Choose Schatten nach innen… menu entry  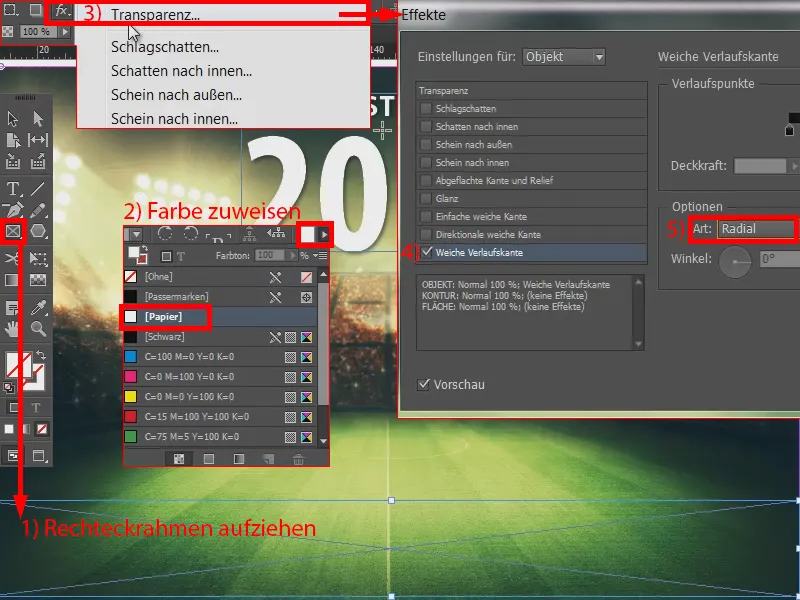coord(181,71)
